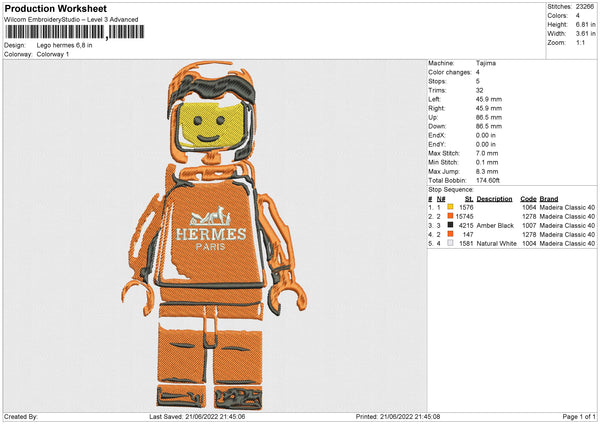Screen dimensions: 600x424
Task: Click 'Wilcom EmbroideryStudio – Level 3 Advanced' text
Action: click(71, 20)
